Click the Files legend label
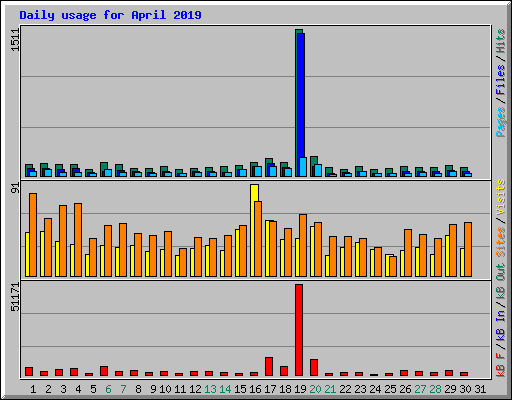The image size is (512, 400). click(x=501, y=79)
